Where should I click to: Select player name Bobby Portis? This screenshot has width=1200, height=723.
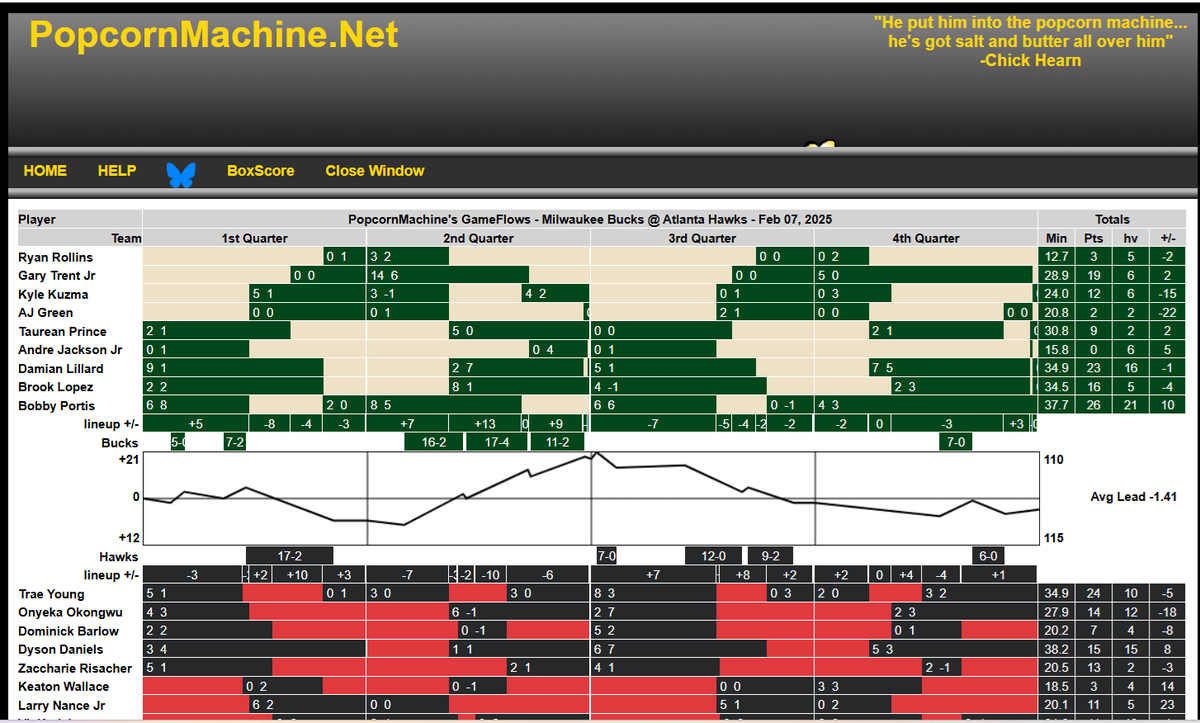[55, 406]
